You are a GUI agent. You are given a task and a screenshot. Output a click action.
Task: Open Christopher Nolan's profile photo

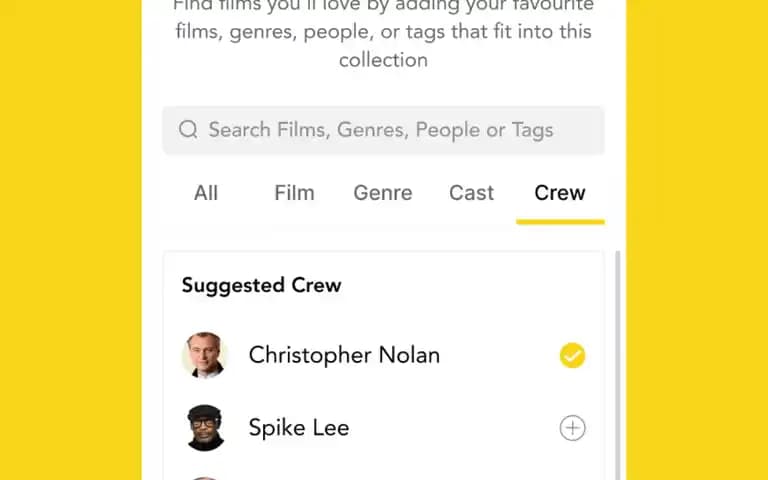tap(205, 355)
